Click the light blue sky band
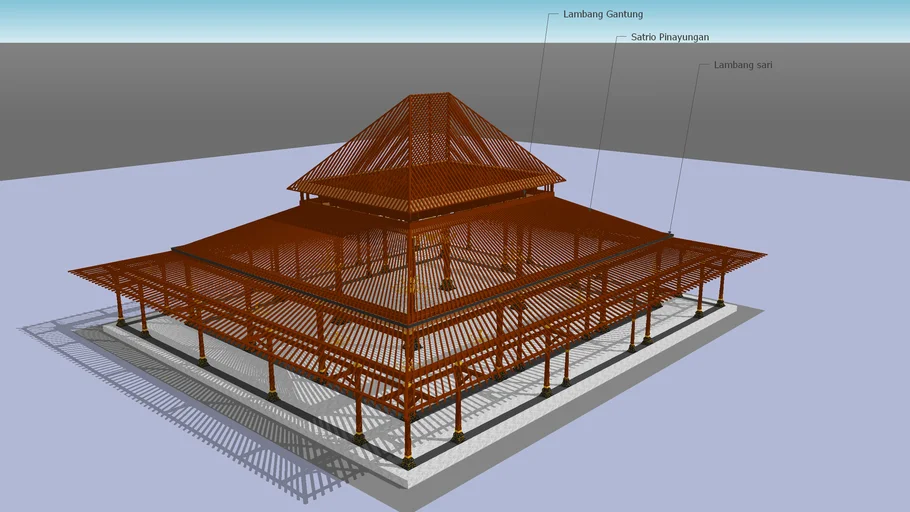The height and width of the screenshot is (512, 910). click(x=300, y=20)
